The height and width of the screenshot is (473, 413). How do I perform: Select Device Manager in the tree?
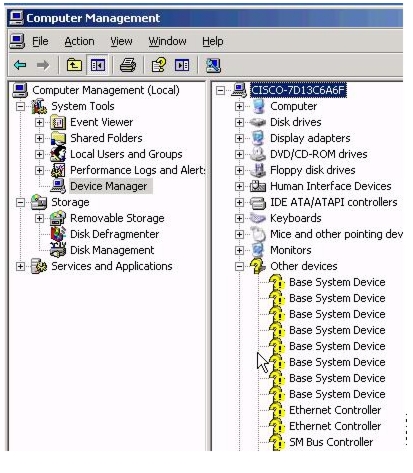108,186
